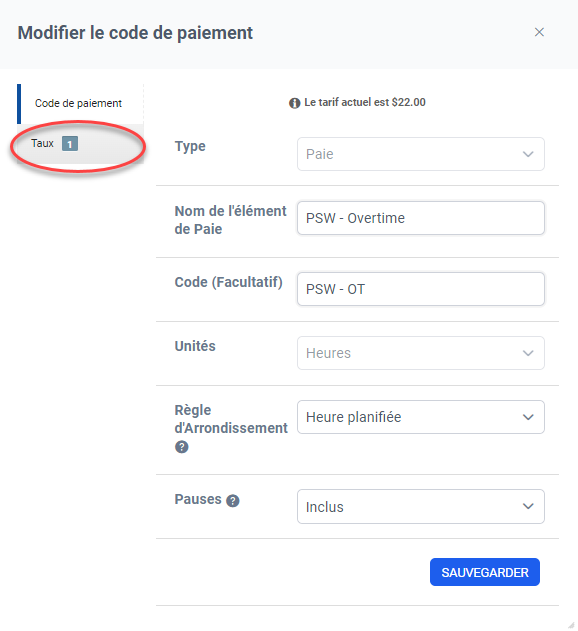Close the Modifier le code de paiement dialog

(x=539, y=32)
